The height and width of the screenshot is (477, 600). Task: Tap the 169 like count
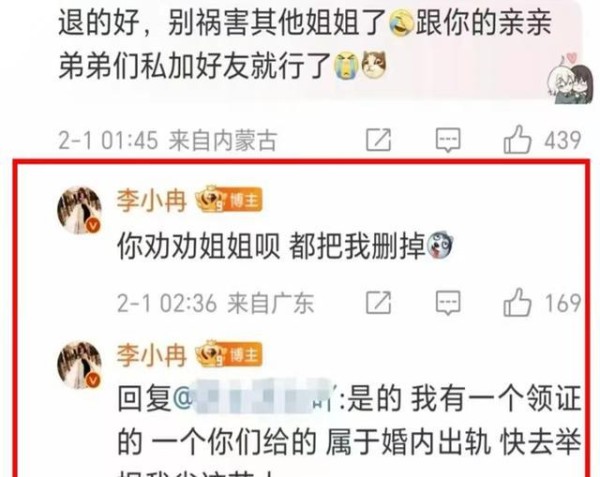pos(562,303)
